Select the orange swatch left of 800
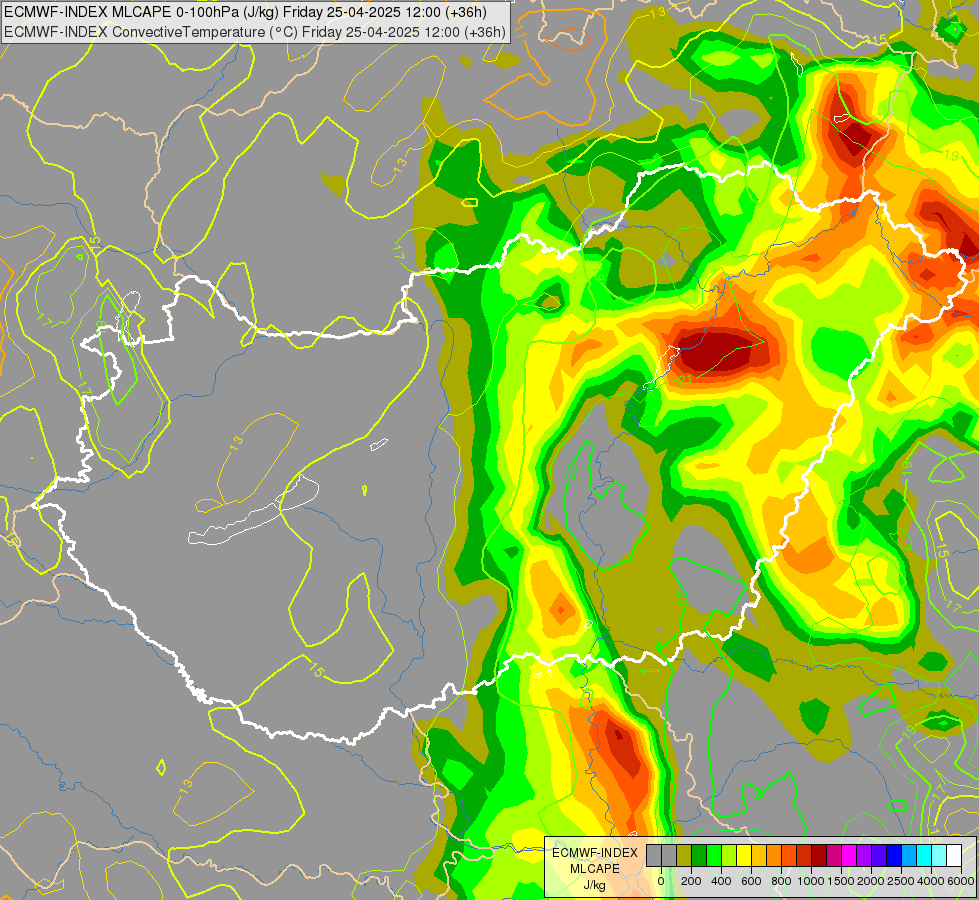The image size is (979, 900). coord(774,856)
